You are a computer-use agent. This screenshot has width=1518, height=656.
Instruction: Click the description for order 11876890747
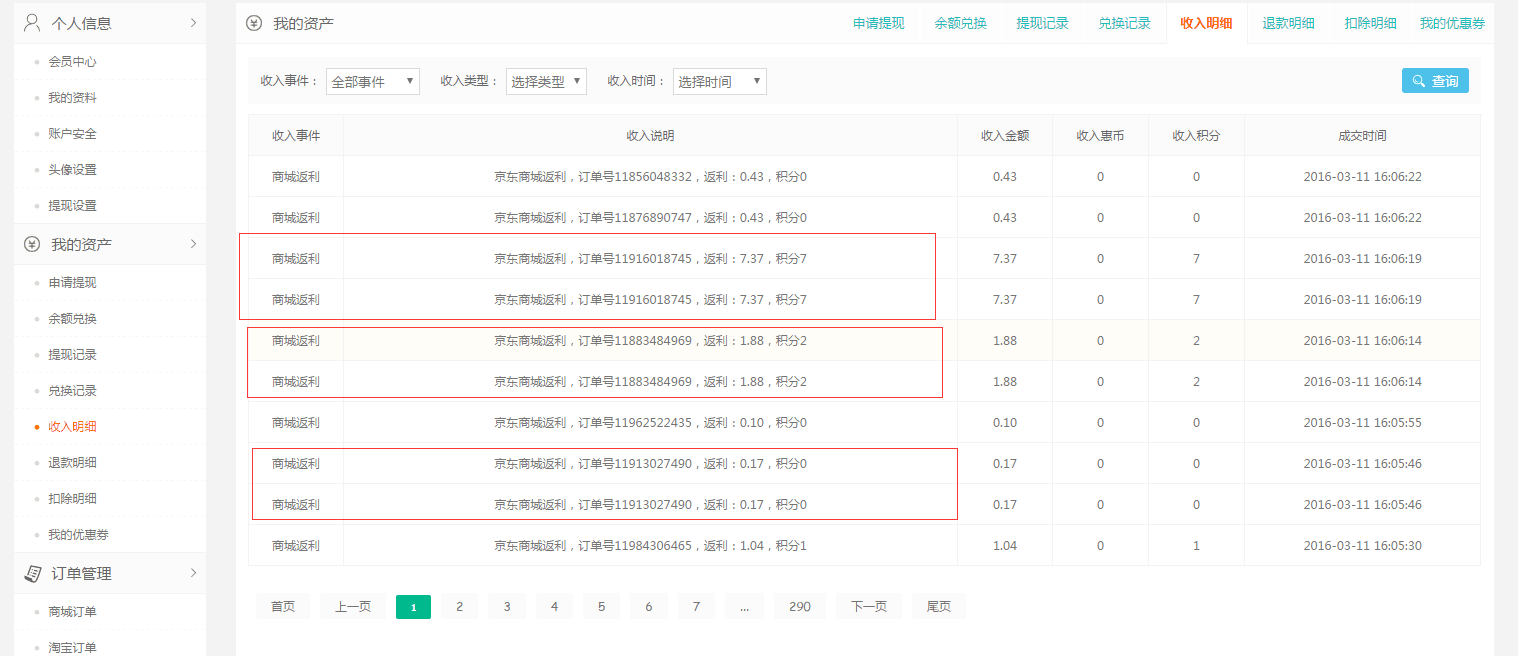tap(650, 217)
